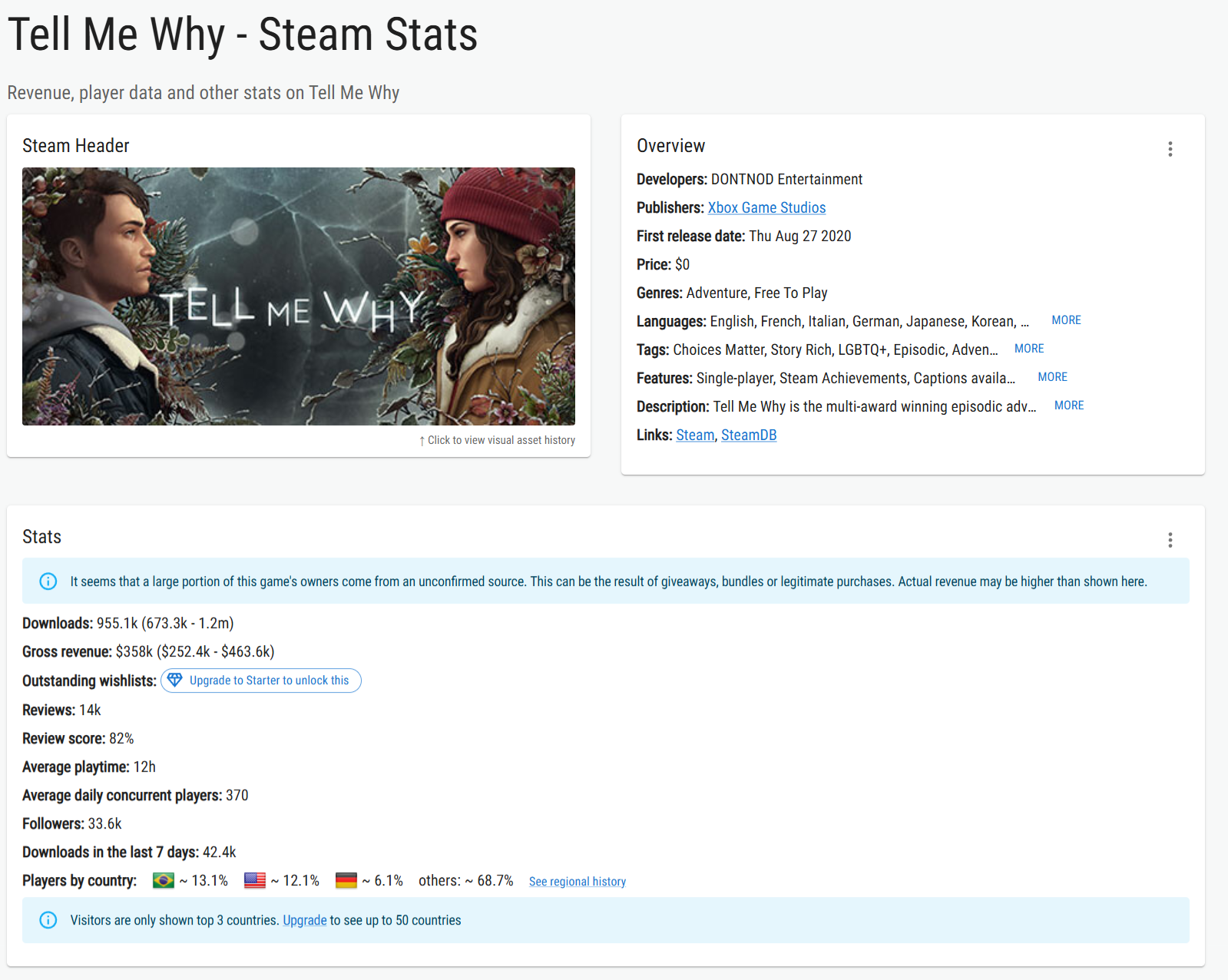Click Downloads in the last 7 days 42.4k
Screen dimensions: 1228x980
point(220,853)
